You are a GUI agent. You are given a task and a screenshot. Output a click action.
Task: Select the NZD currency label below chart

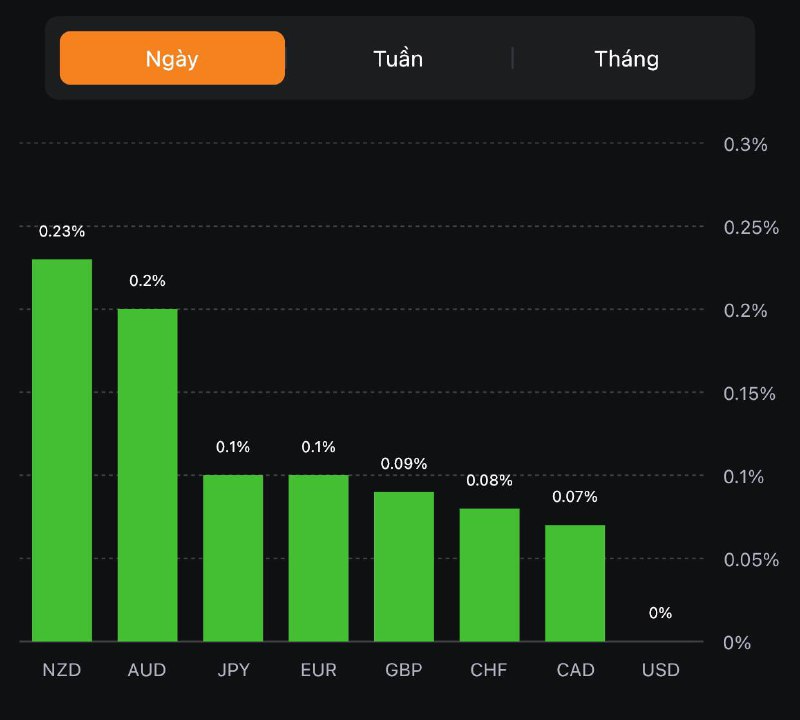click(x=62, y=669)
